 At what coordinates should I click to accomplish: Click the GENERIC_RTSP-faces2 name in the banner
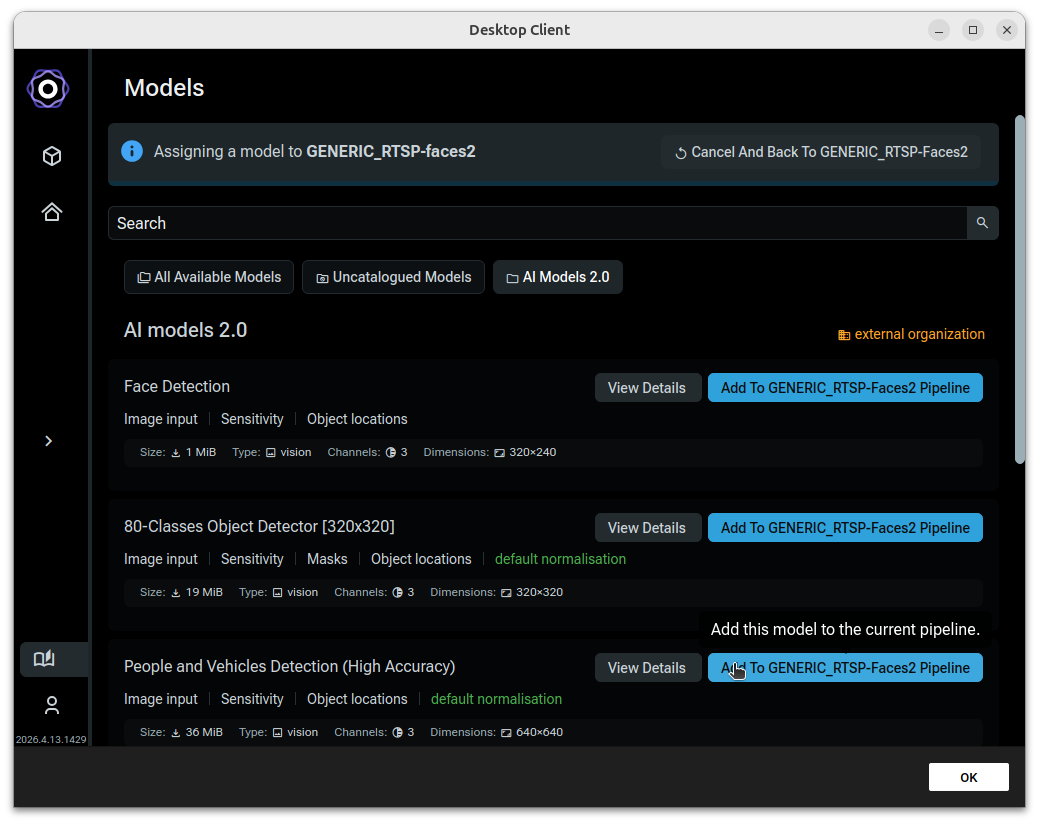[x=391, y=152]
